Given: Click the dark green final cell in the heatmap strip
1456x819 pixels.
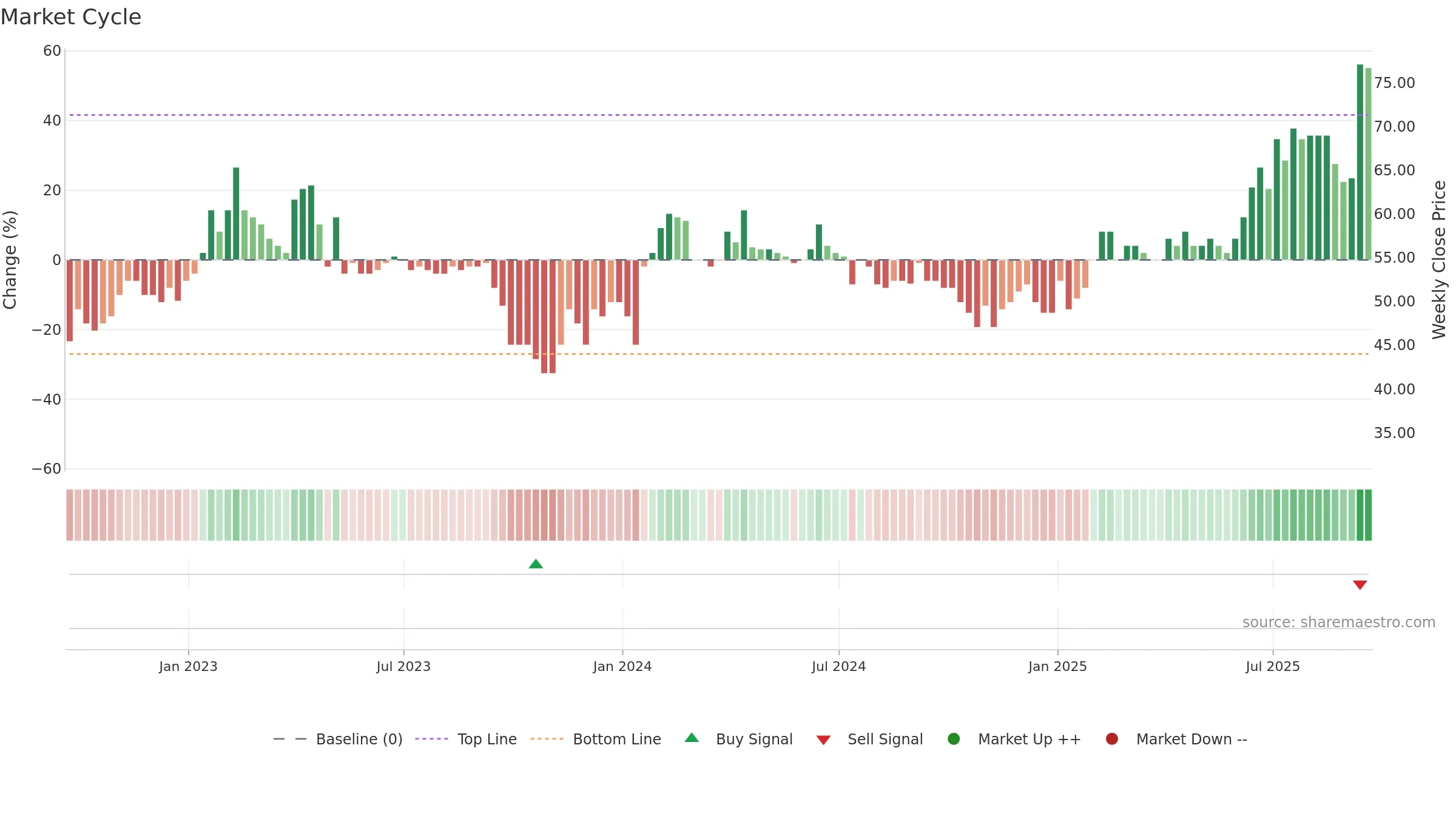Looking at the screenshot, I should 1368,515.
